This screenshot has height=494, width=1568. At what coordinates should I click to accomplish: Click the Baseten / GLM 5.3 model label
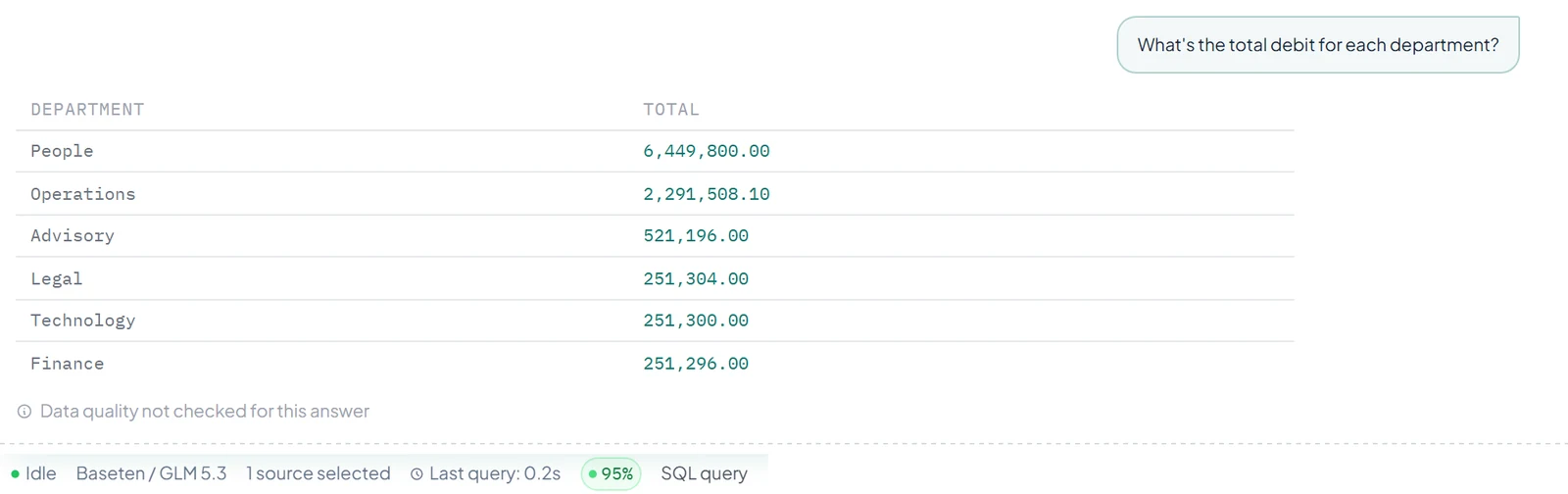click(151, 473)
